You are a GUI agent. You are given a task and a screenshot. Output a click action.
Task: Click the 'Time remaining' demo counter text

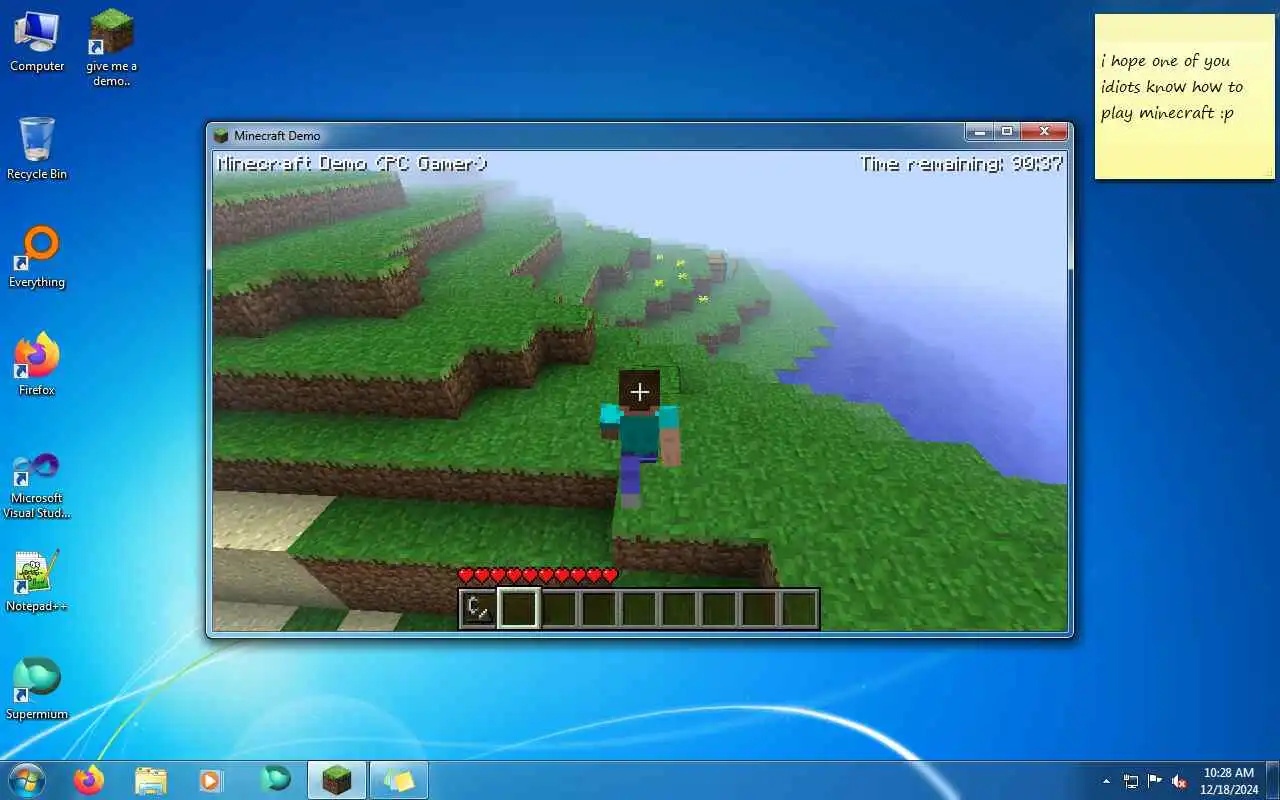(962, 164)
